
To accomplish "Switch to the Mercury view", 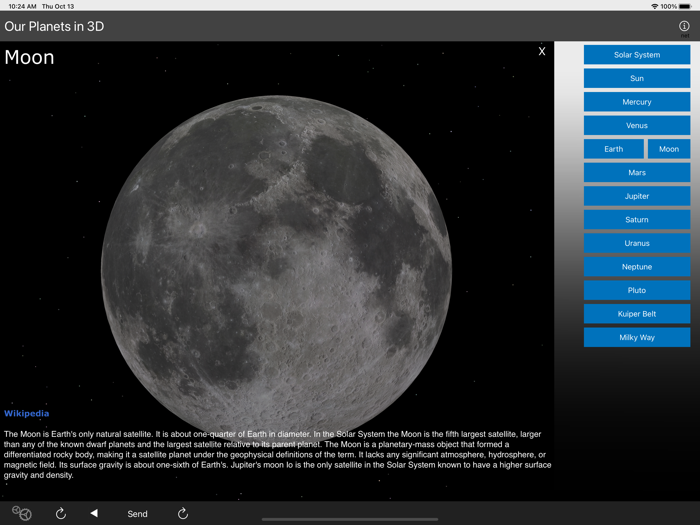I will (636, 102).
